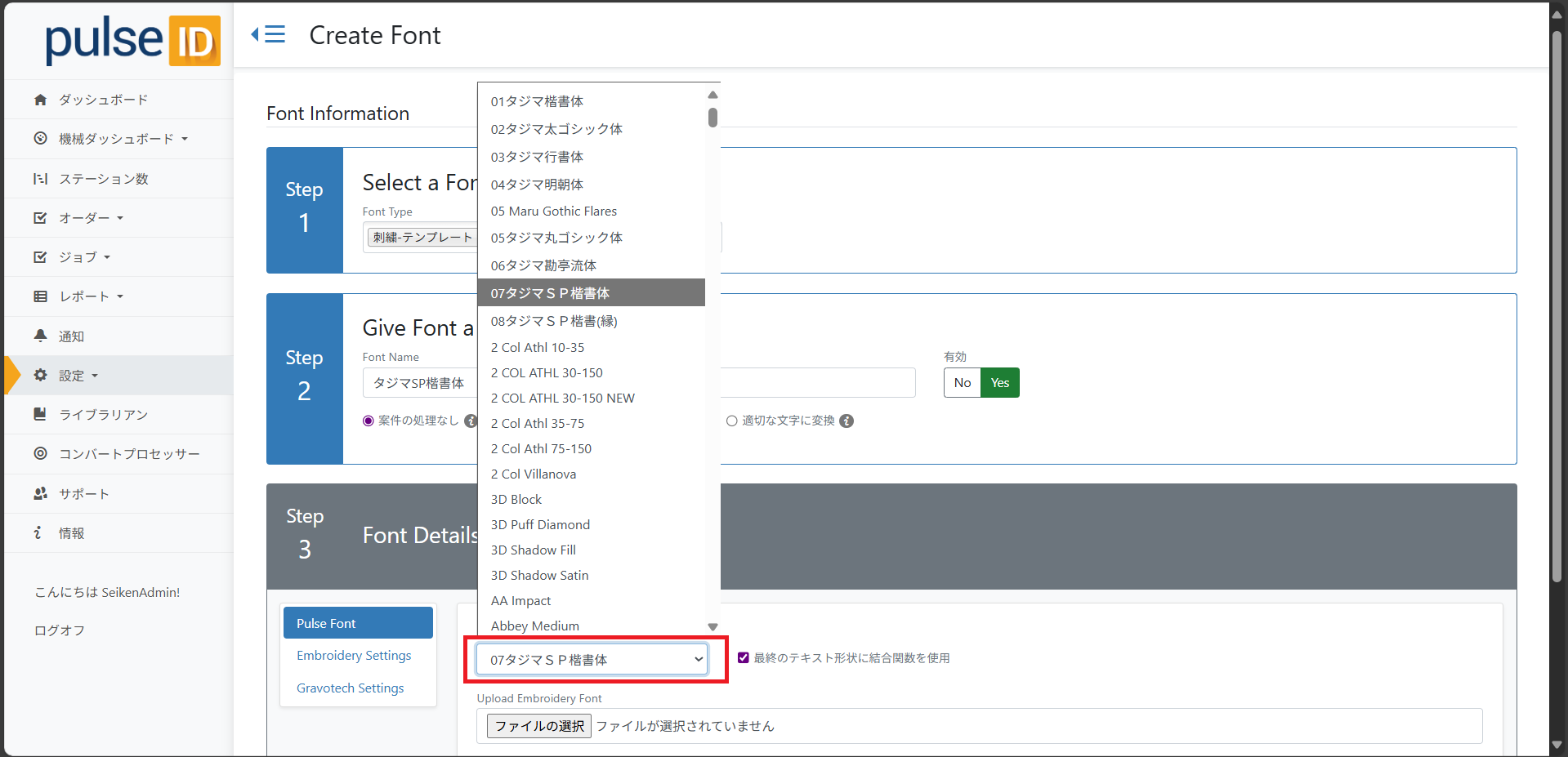Image resolution: width=1568 pixels, height=757 pixels.
Task: Choose 2 Col Athl 75-150 option
Action: [x=592, y=448]
